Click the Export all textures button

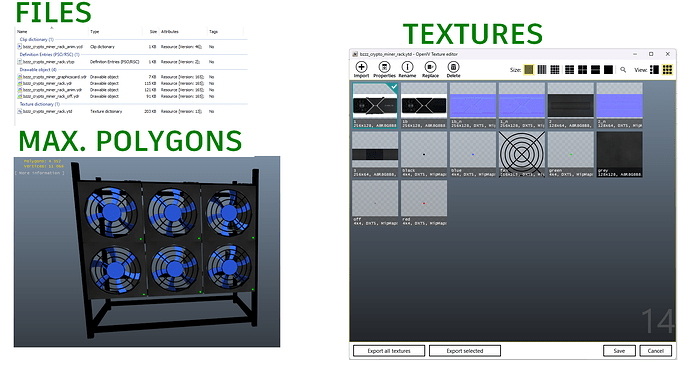pos(389,351)
